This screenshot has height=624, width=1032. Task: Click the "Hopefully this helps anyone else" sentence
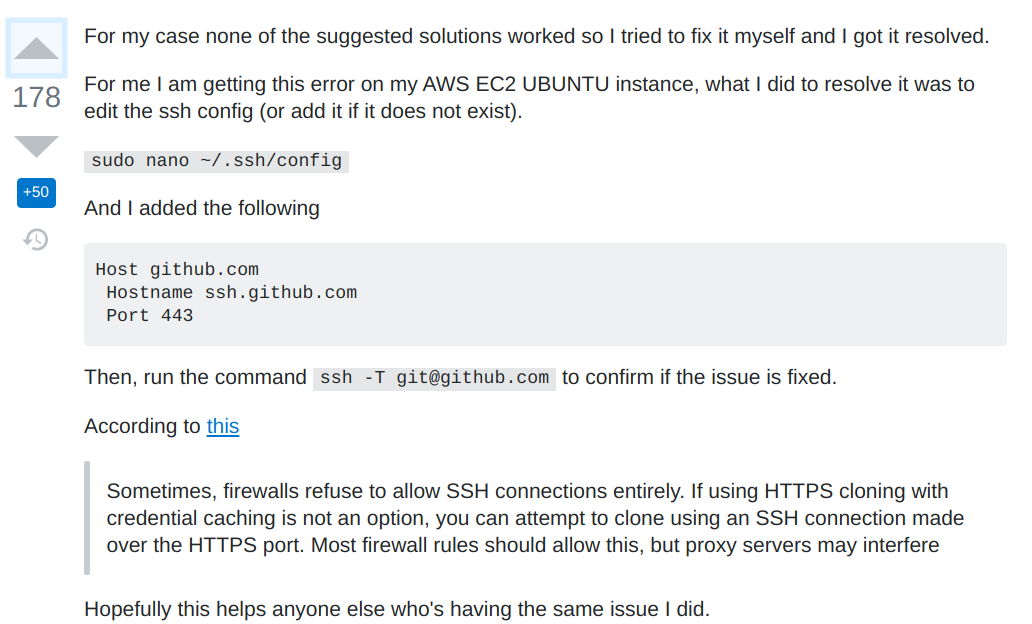point(397,609)
